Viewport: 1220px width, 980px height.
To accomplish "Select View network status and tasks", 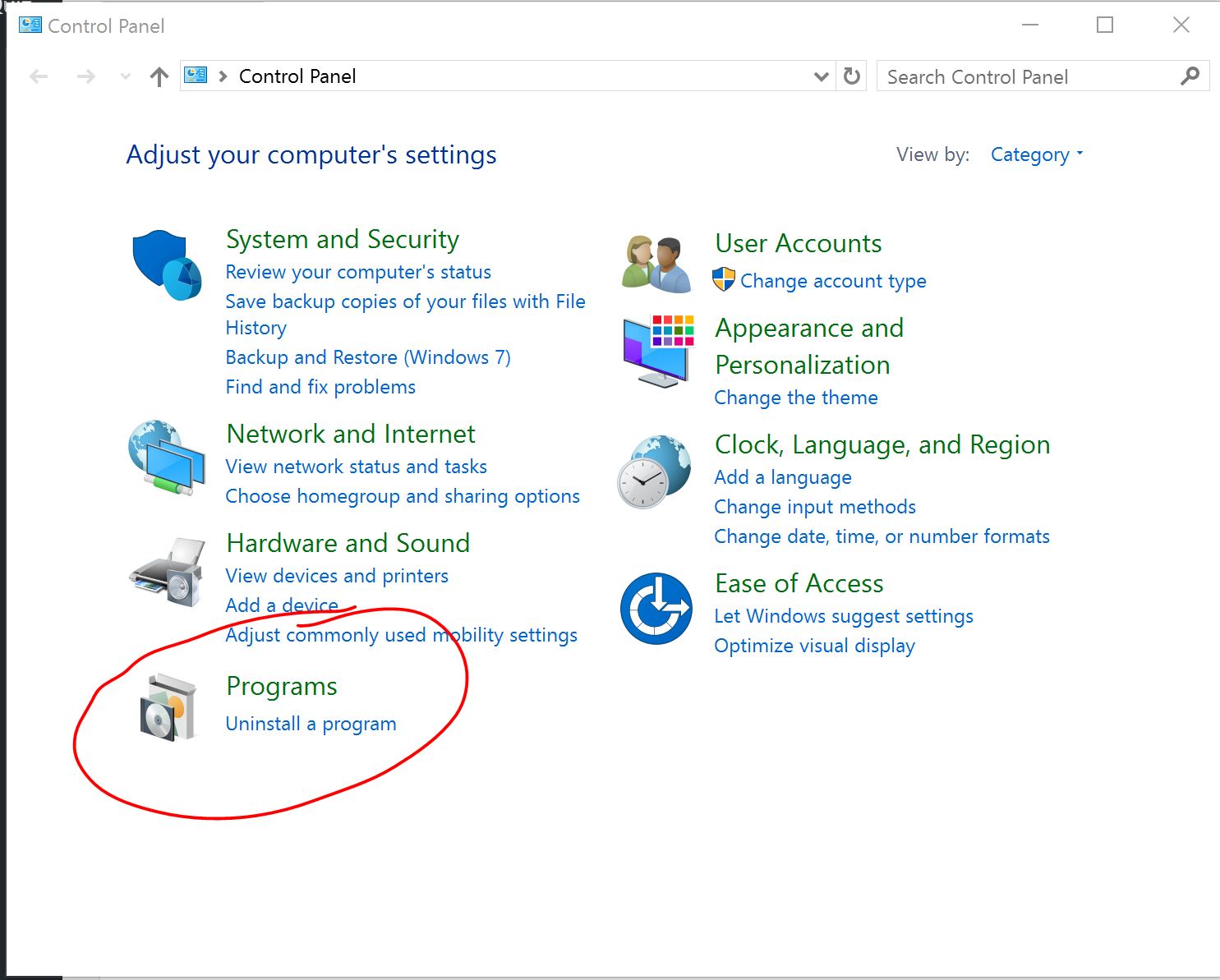I will coord(357,467).
